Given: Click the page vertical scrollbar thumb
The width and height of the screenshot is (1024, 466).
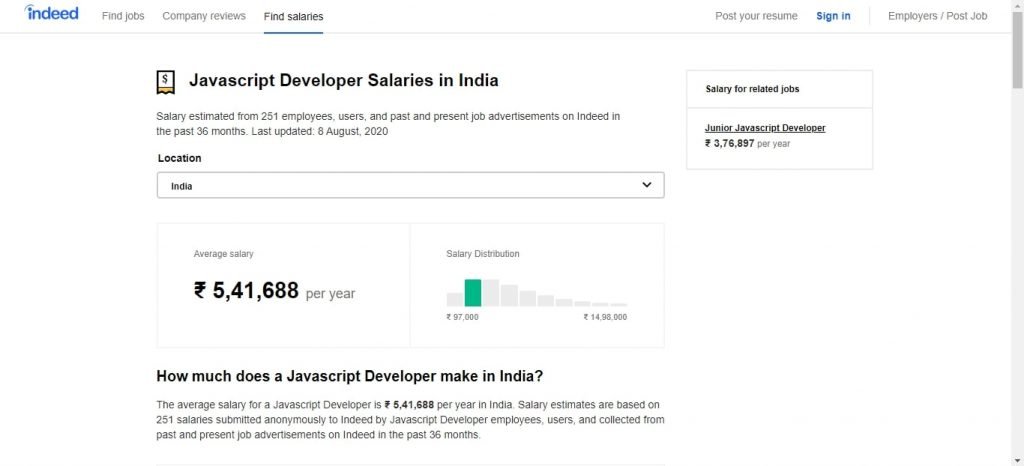Looking at the screenshot, I should point(1017,49).
